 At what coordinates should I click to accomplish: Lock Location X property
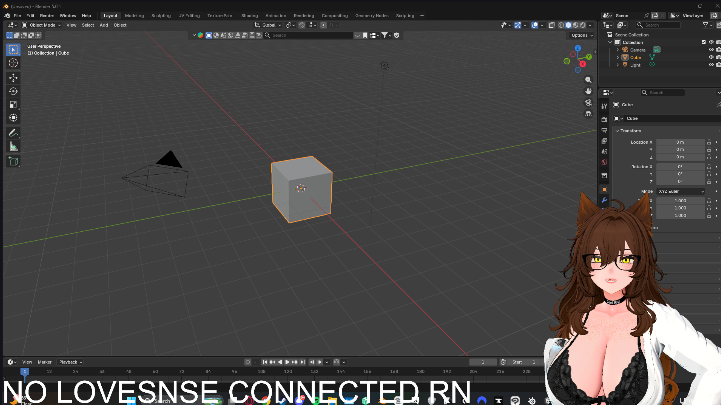[709, 143]
